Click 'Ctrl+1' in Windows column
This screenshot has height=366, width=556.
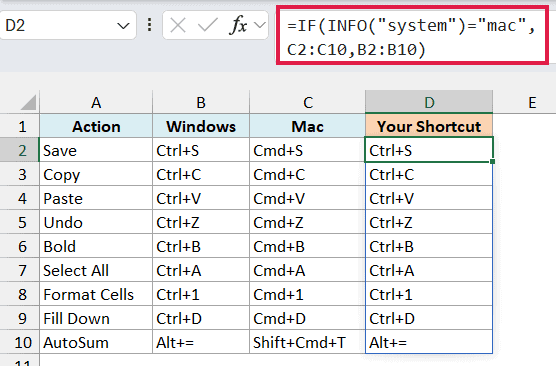201,294
